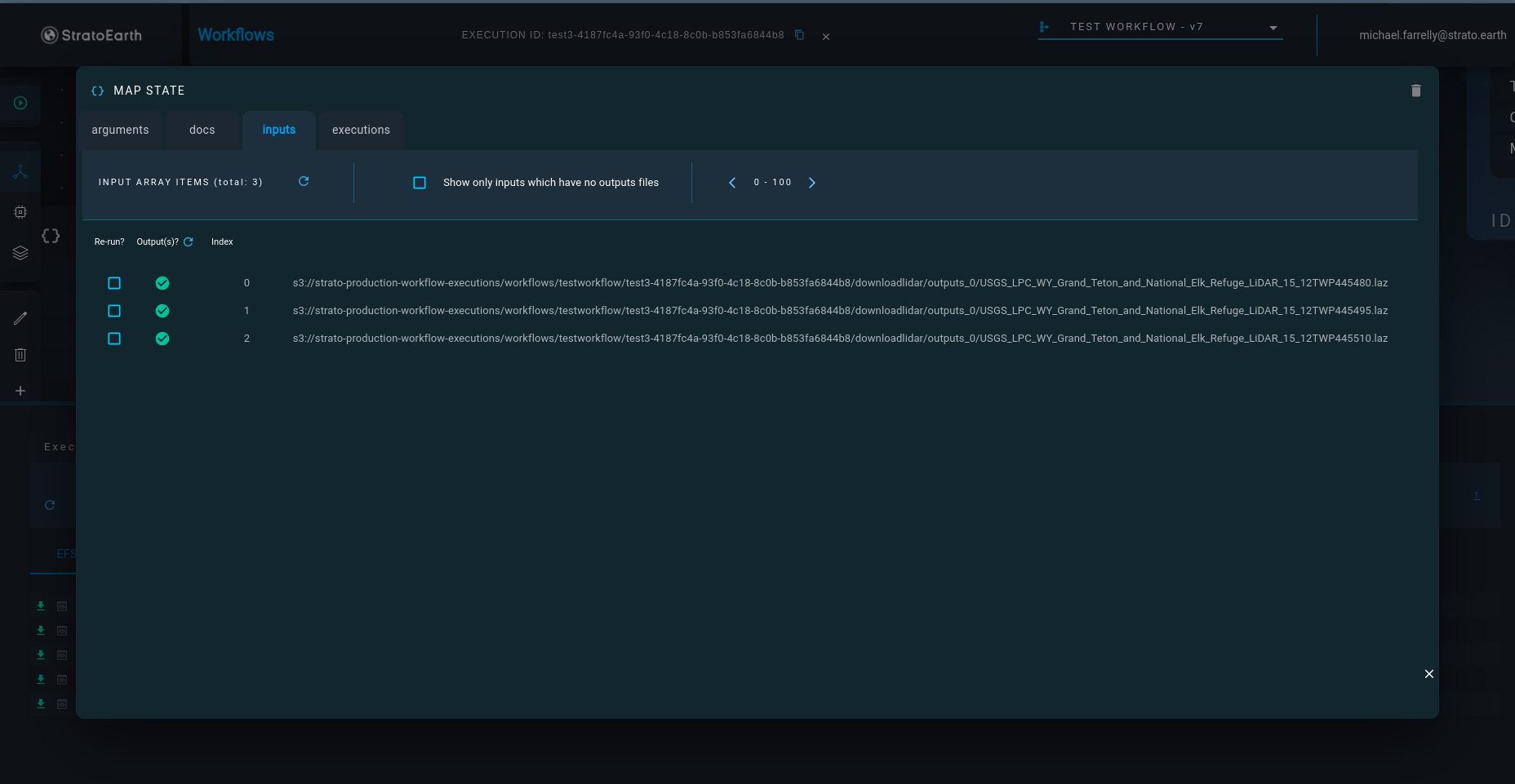Screen dimensions: 1515x784
Task: Check re-run box for index 2
Action: tap(114, 339)
